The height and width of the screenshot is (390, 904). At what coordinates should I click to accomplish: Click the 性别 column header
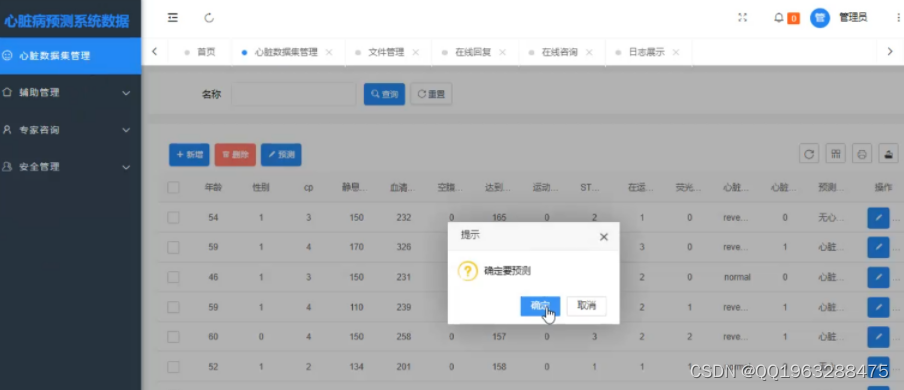click(x=261, y=188)
